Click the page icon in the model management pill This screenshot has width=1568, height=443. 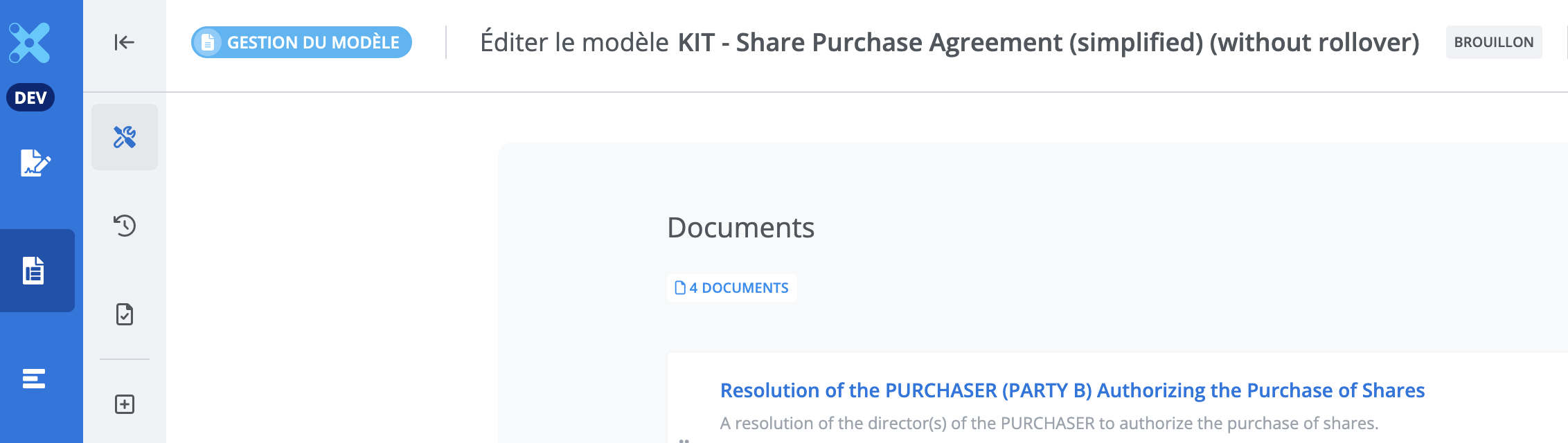207,43
